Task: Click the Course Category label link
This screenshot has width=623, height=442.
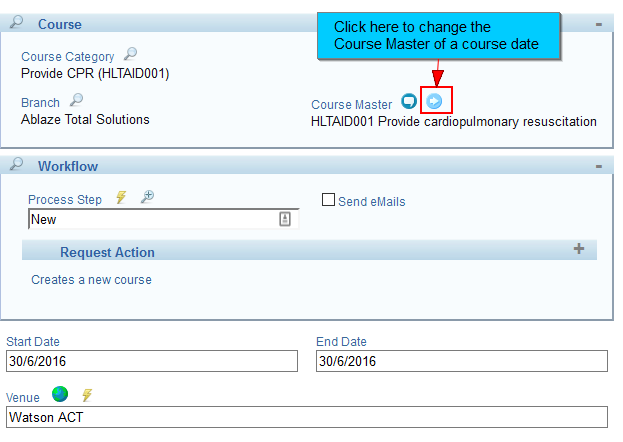Action: 68,57
